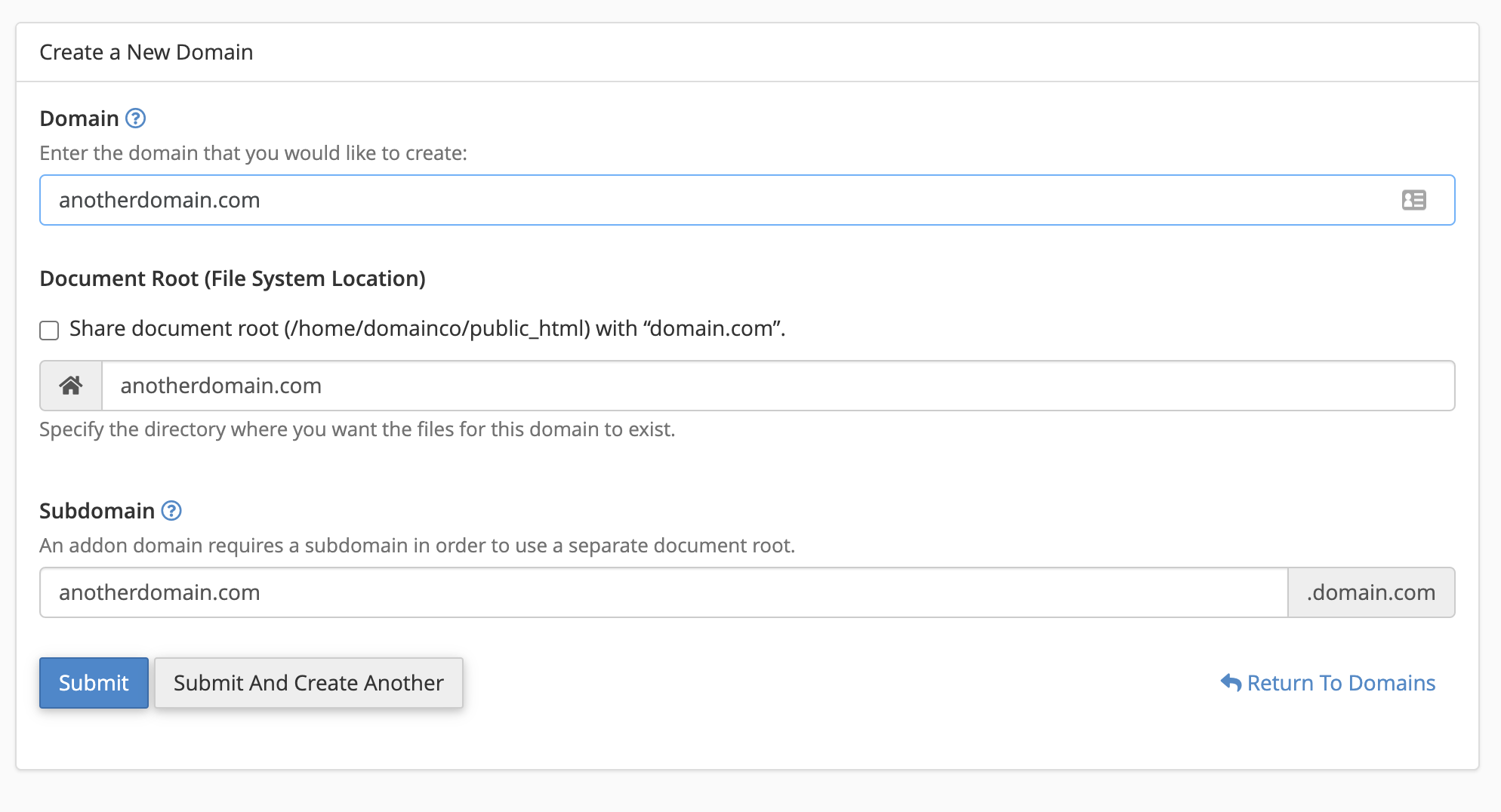Screen dimensions: 1501x812
Task: Click the help icon next to Domain
Action: [x=135, y=118]
